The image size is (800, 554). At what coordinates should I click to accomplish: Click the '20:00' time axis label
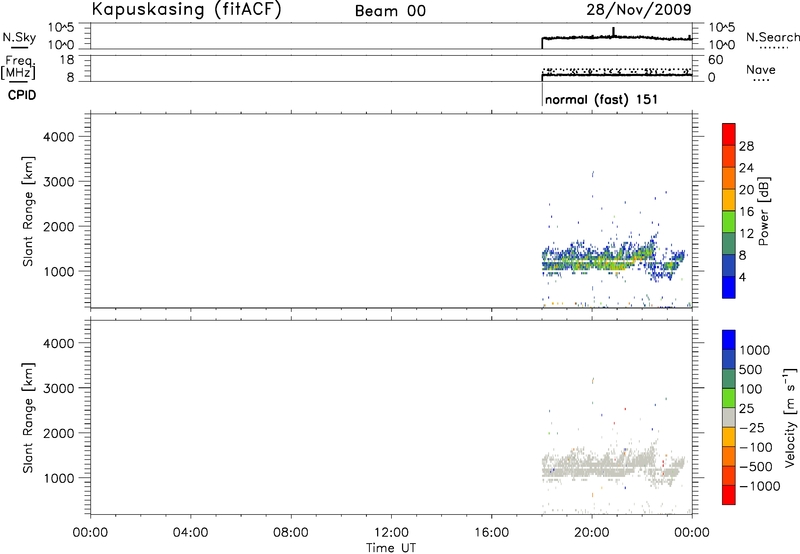coord(592,533)
